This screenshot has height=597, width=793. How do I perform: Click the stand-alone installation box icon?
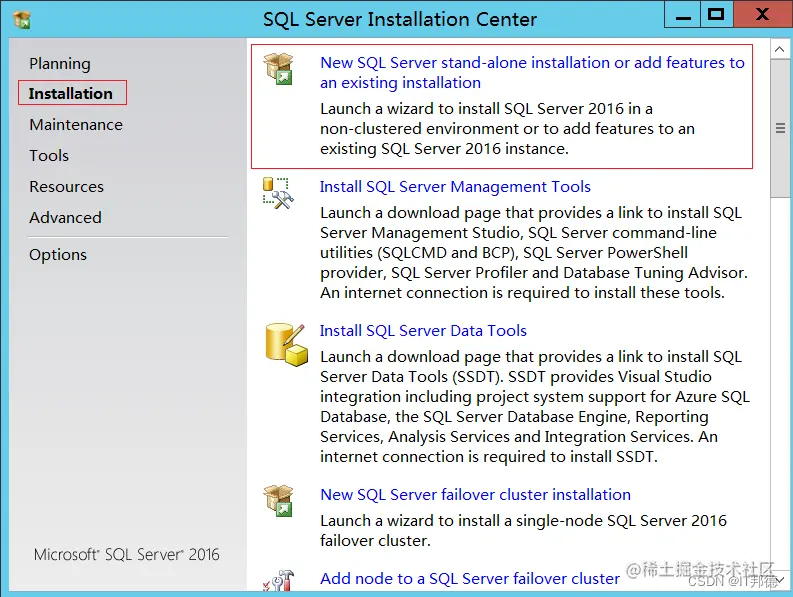click(x=278, y=69)
